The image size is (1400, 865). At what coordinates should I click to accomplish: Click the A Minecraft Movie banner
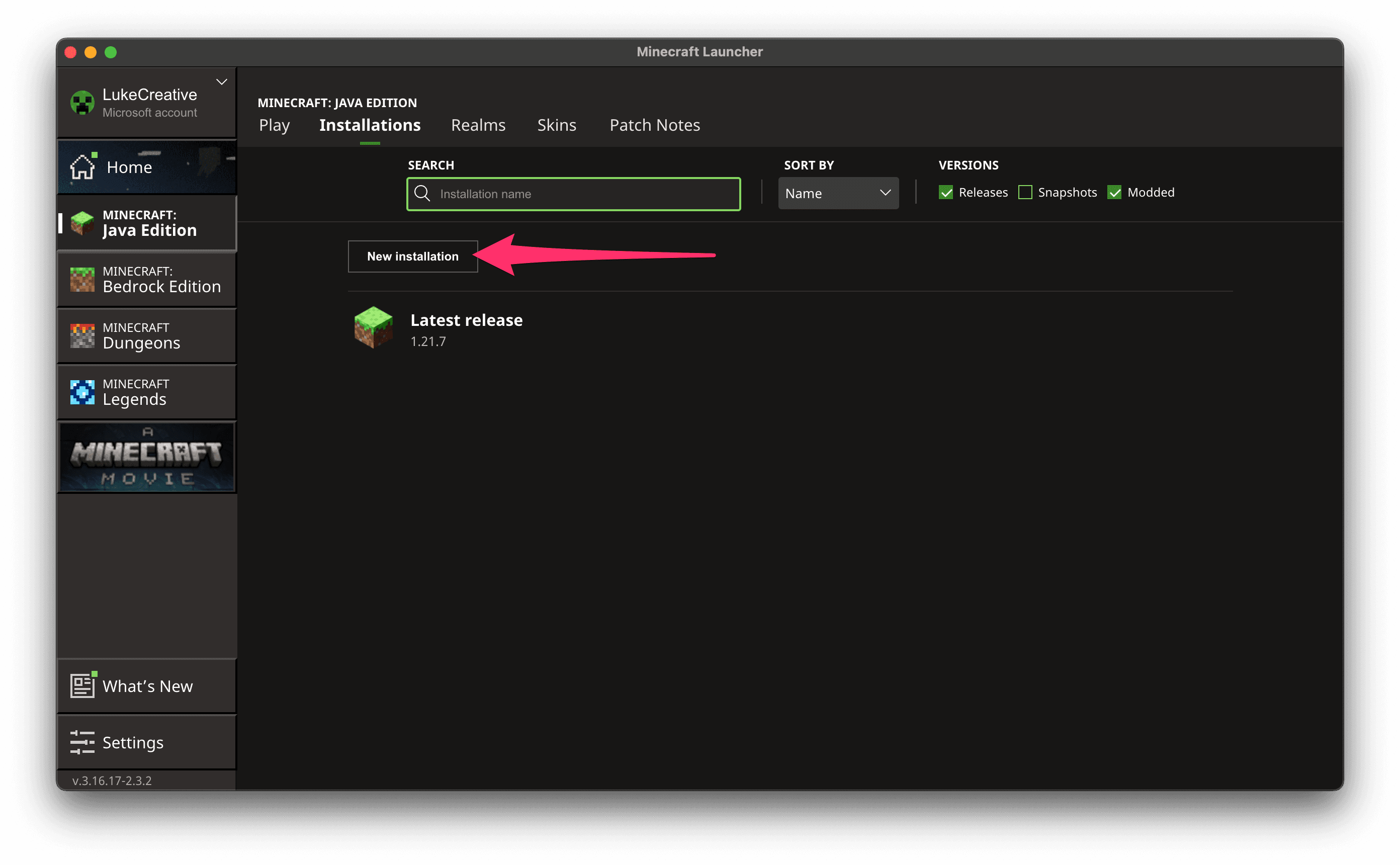(147, 457)
